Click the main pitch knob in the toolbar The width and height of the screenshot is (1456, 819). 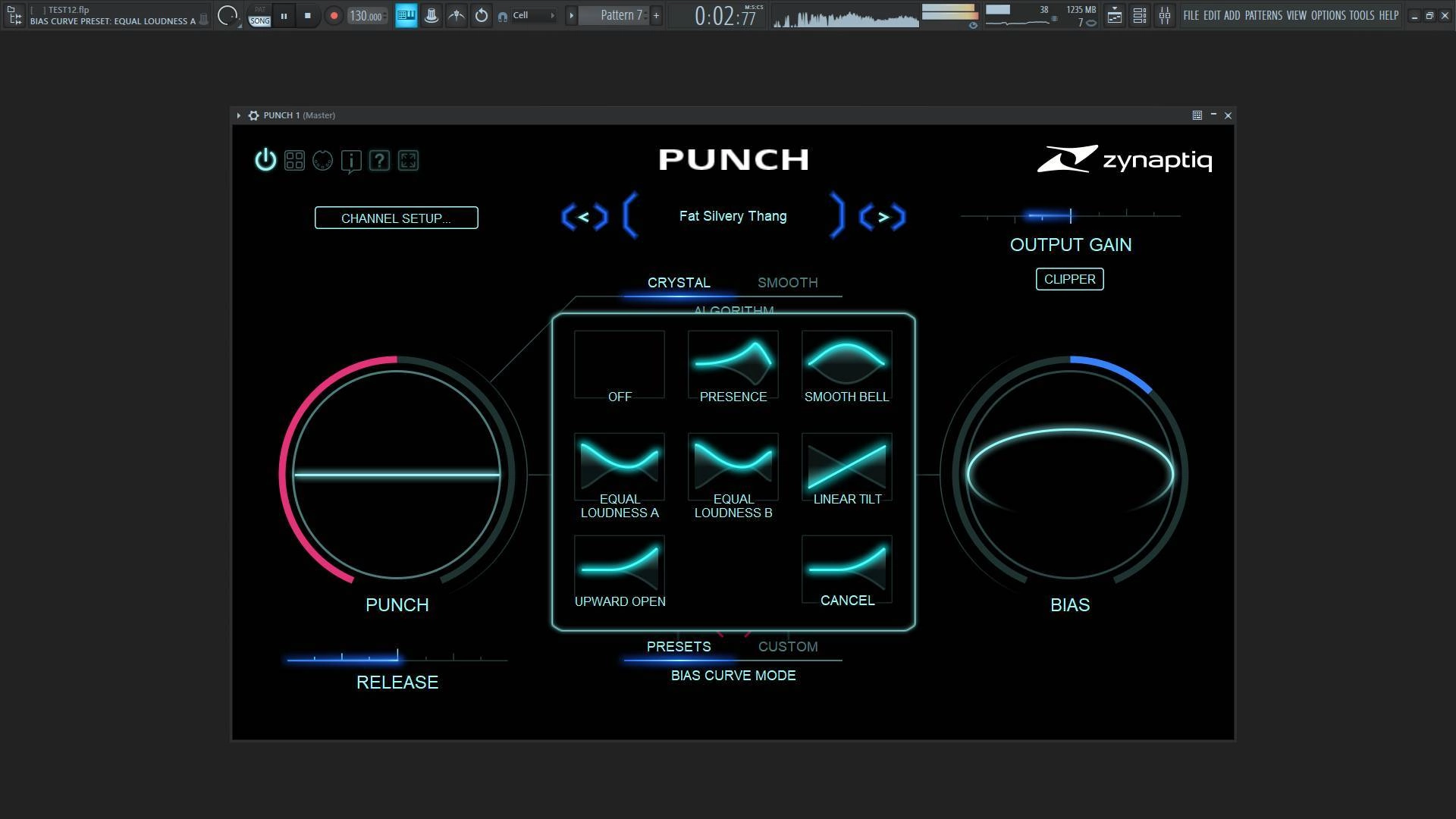tap(226, 15)
